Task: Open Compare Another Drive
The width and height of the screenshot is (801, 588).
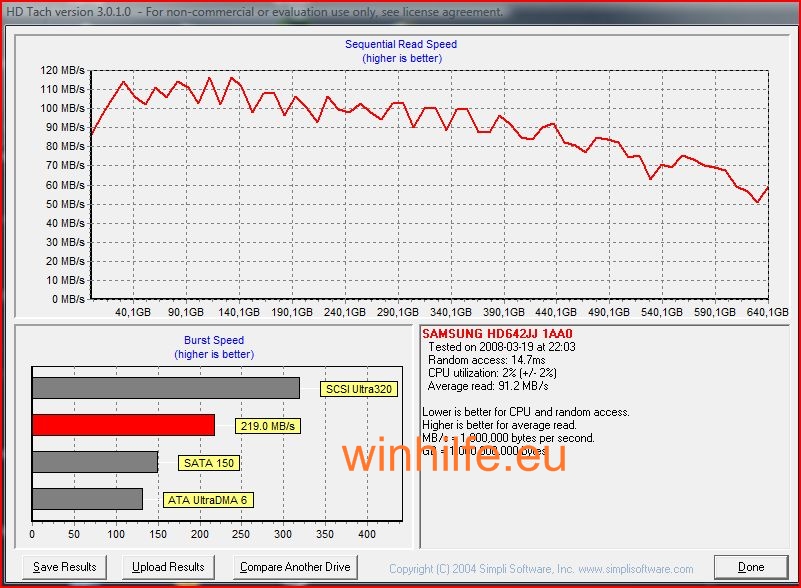Action: 294,567
